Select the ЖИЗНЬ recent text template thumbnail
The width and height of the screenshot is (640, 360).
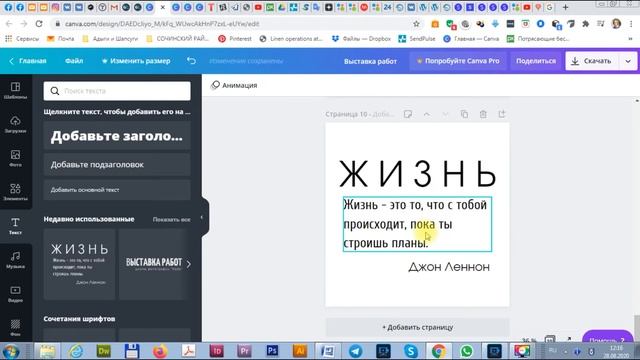(80, 264)
